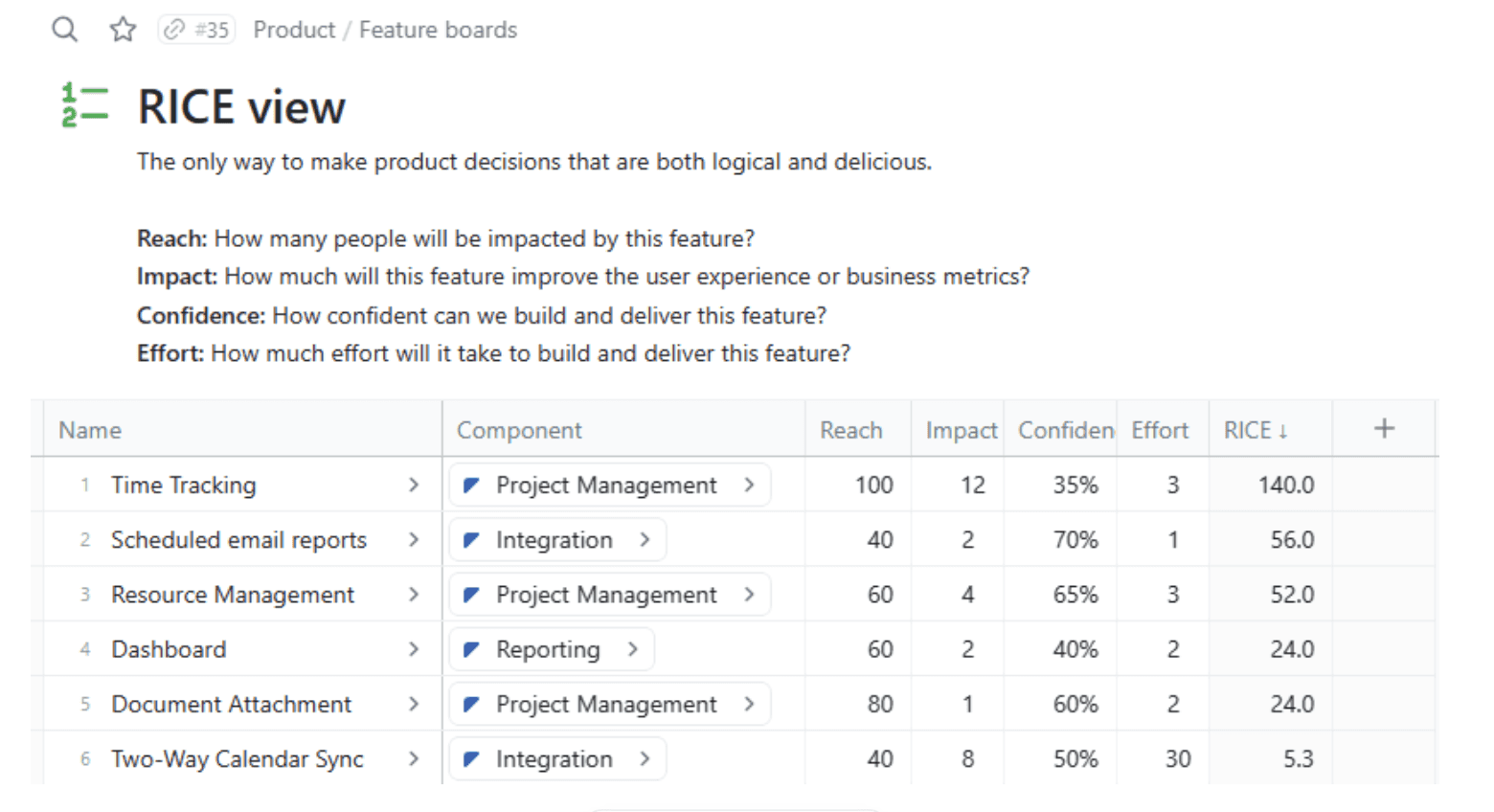Expand the Integration tag chevron on row two

[645, 540]
